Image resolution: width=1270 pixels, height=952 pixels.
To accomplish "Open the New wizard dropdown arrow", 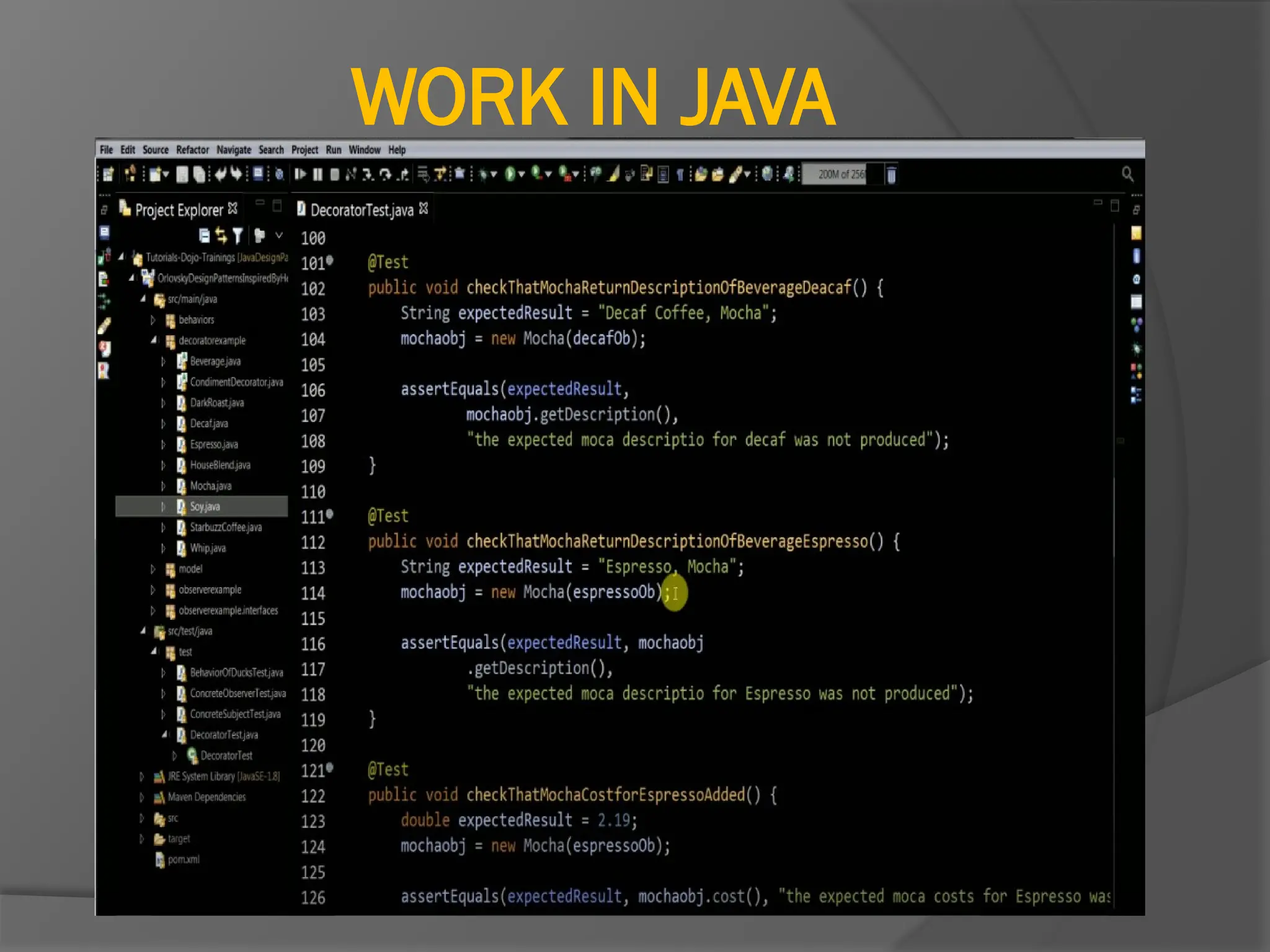I will [166, 175].
